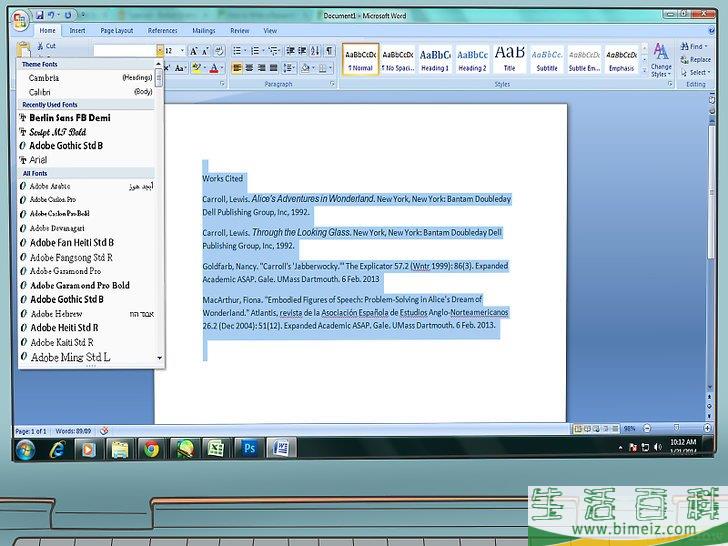Viewport: 728px width, 546px height.
Task: Open the Page Layout tab
Action: (117, 31)
